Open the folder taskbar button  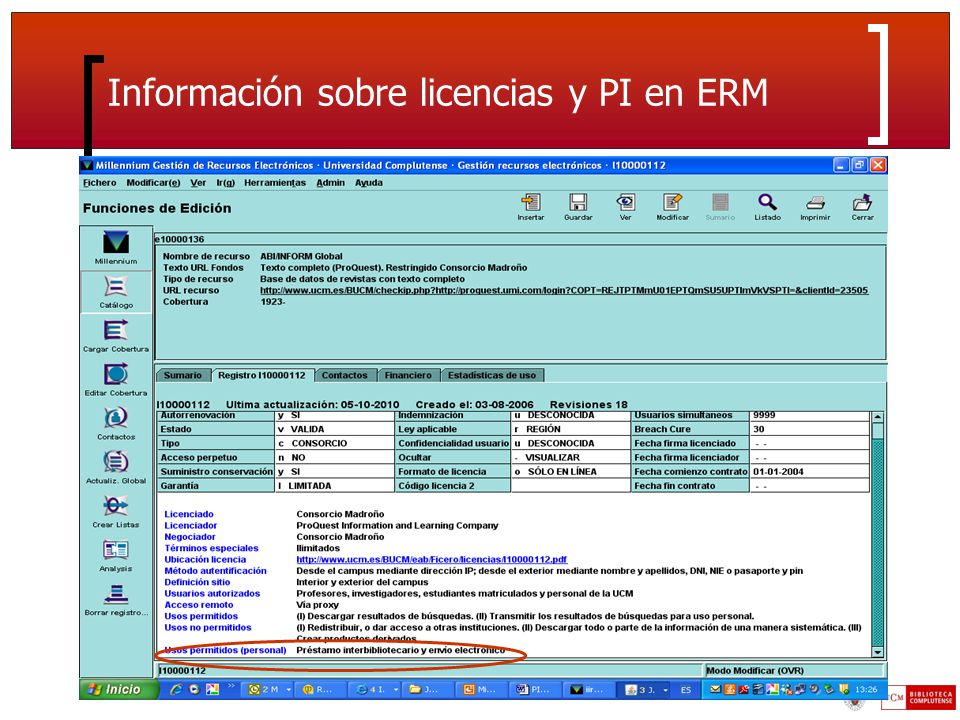[427, 689]
